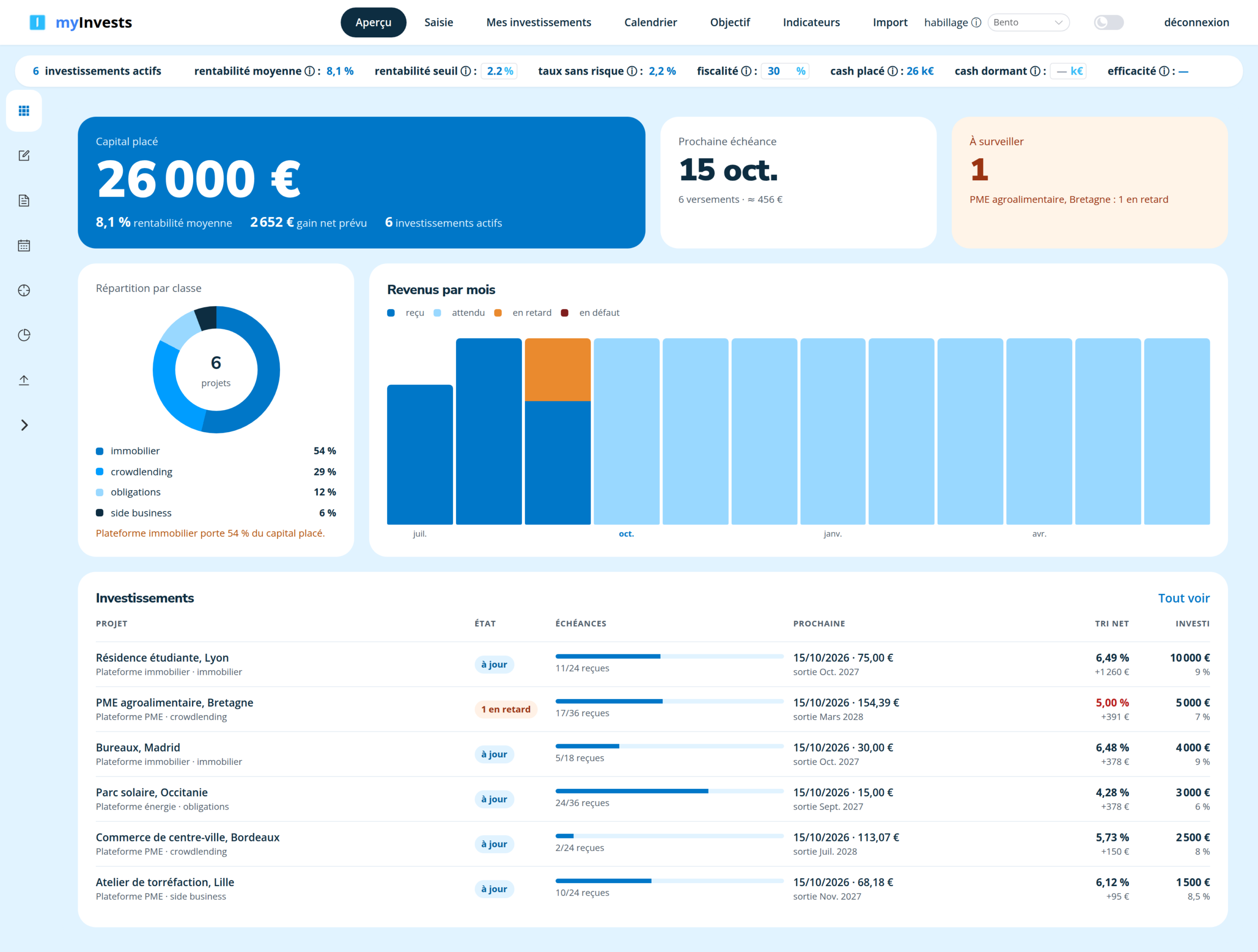Open the calendar sidebar icon
Viewport: 1258px width, 952px height.
[x=24, y=246]
